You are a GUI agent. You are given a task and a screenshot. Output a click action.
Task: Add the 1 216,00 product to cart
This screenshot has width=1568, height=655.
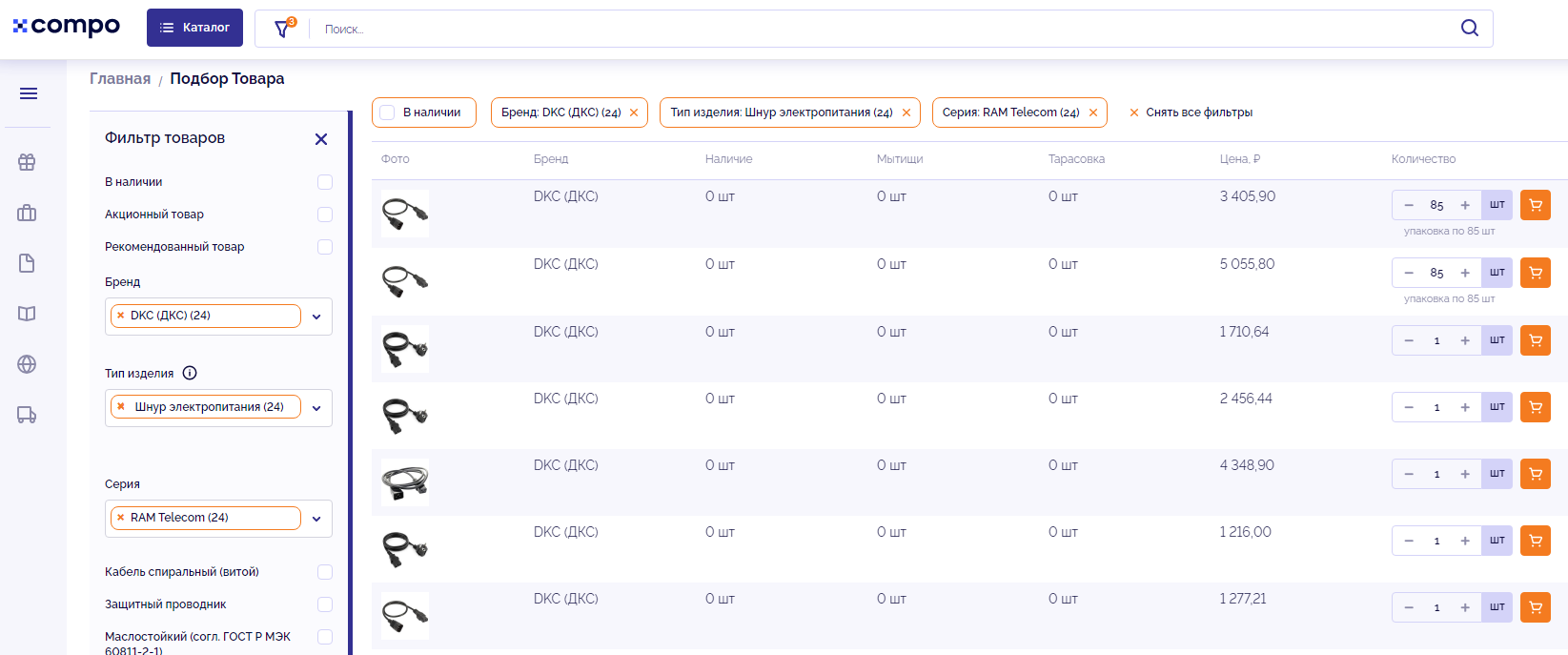tap(1536, 541)
